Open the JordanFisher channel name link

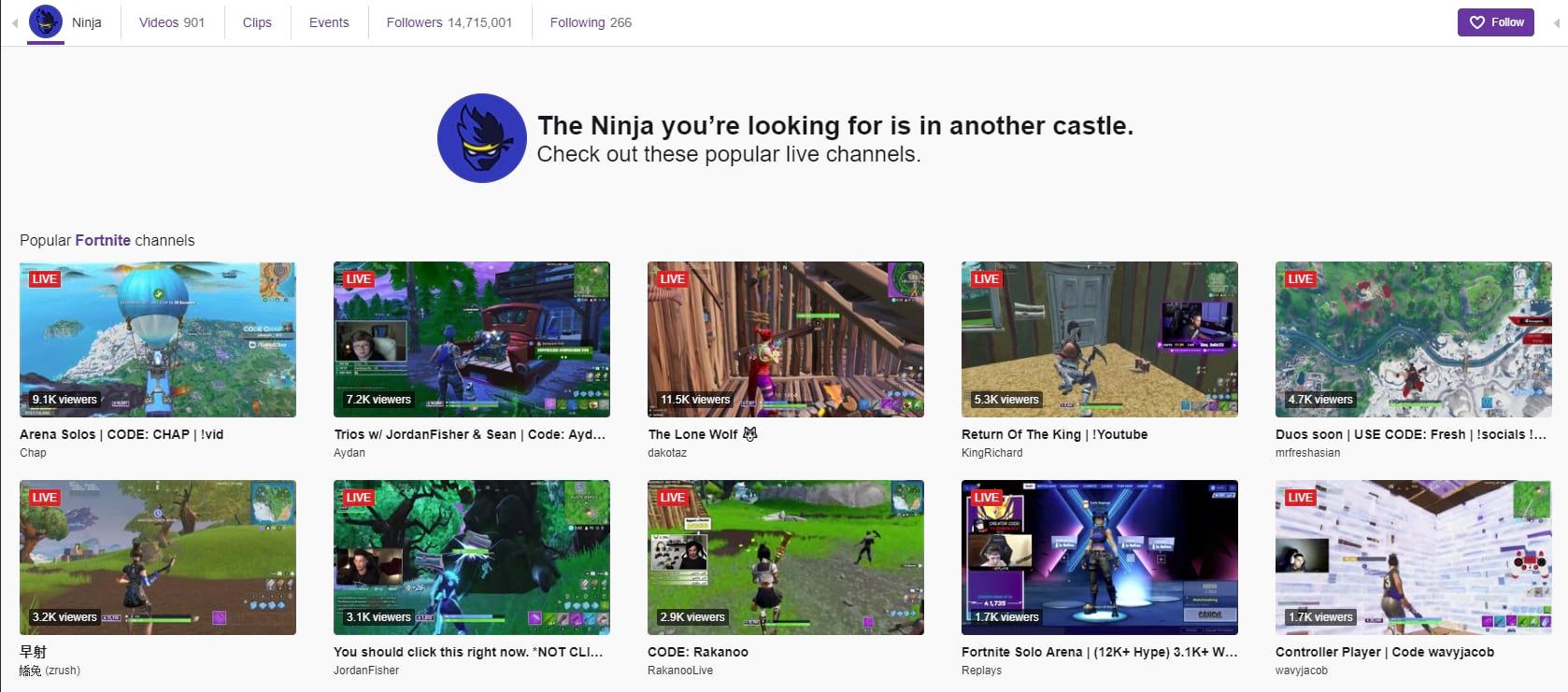pyautogui.click(x=366, y=671)
